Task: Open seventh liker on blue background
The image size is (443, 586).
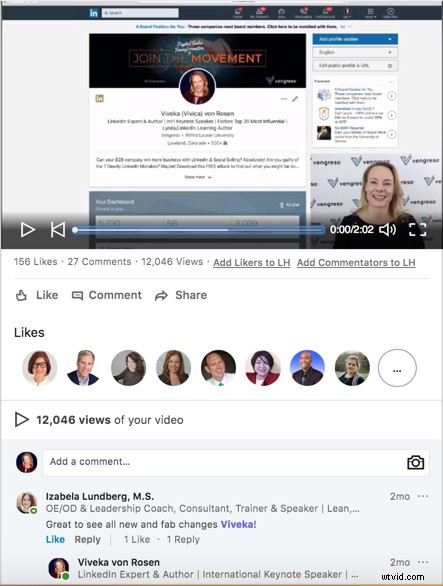Action: (x=307, y=368)
